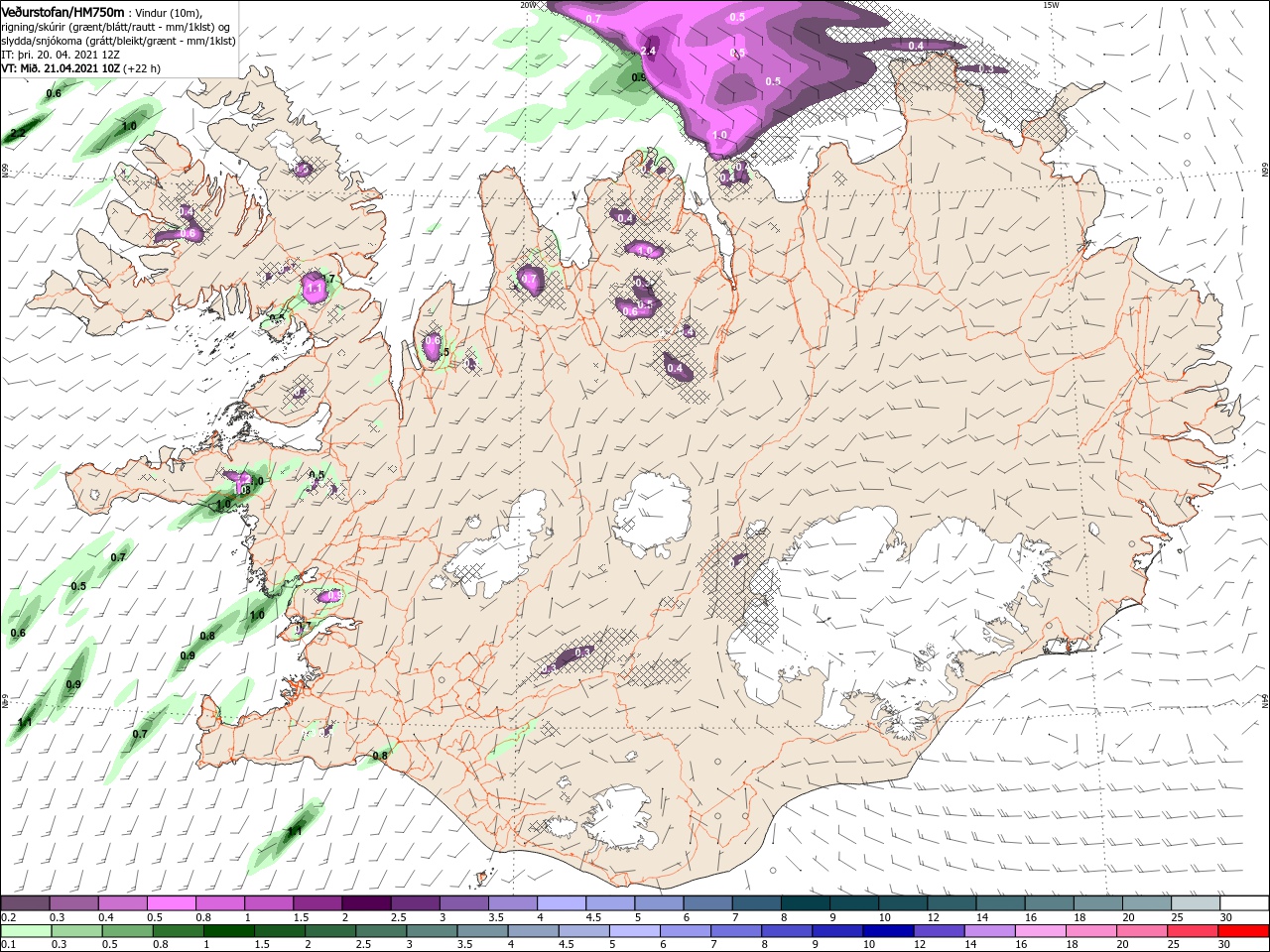1270x952 pixels.
Task: Pick white 30+ snow legend swatch
Action: 1245,903
